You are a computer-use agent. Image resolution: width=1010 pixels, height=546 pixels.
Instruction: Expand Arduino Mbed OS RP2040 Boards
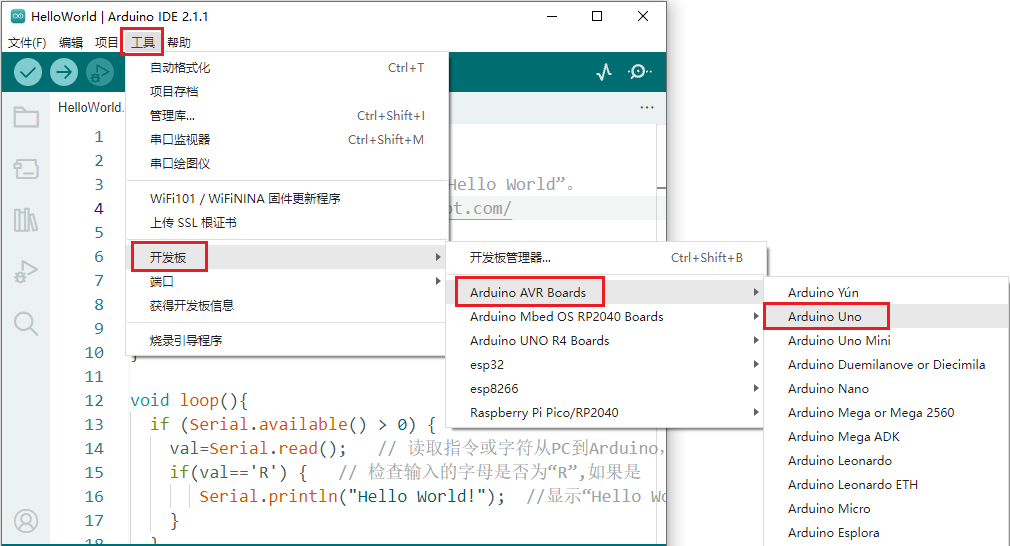click(605, 316)
